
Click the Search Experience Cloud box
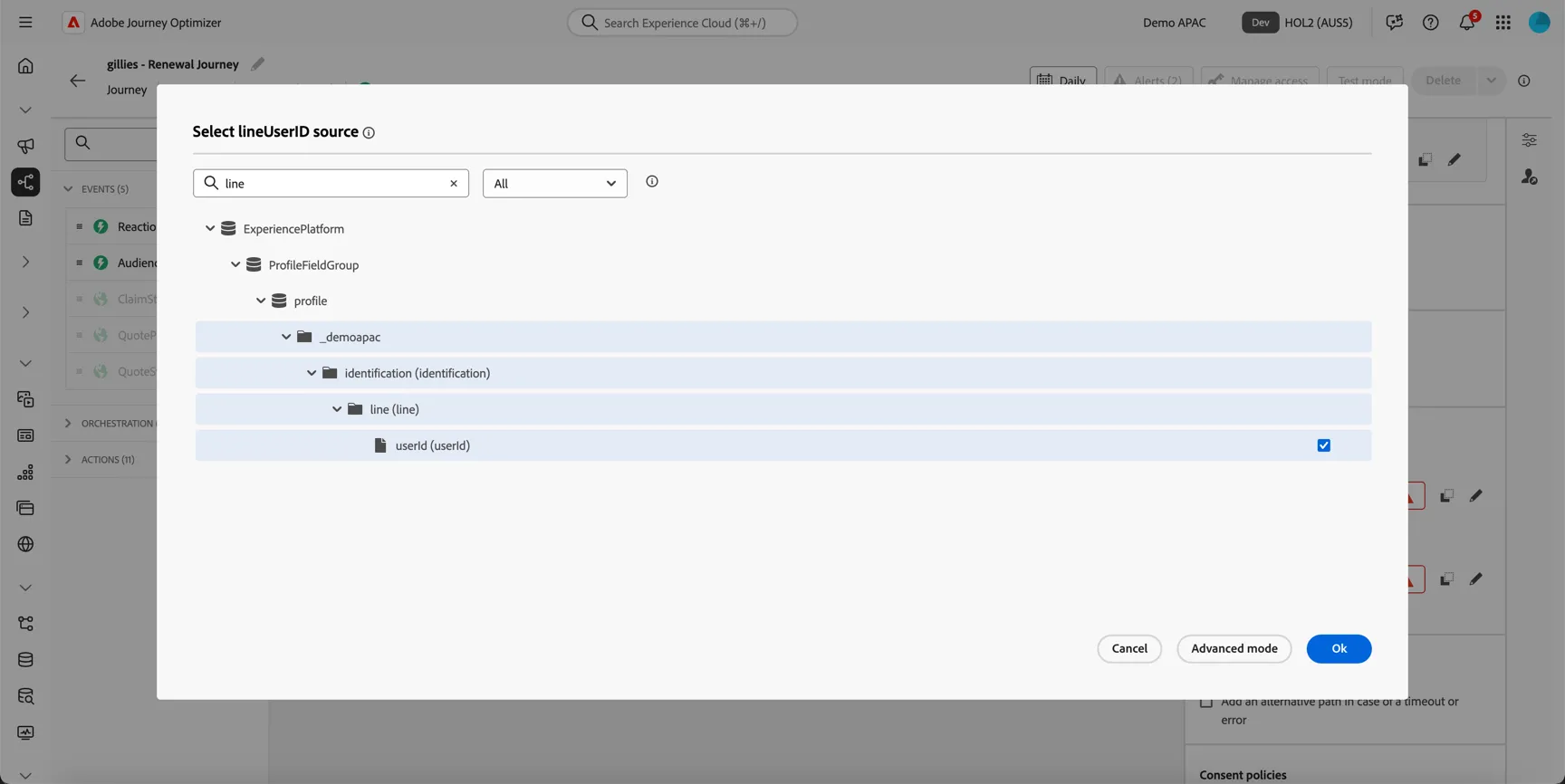point(682,23)
